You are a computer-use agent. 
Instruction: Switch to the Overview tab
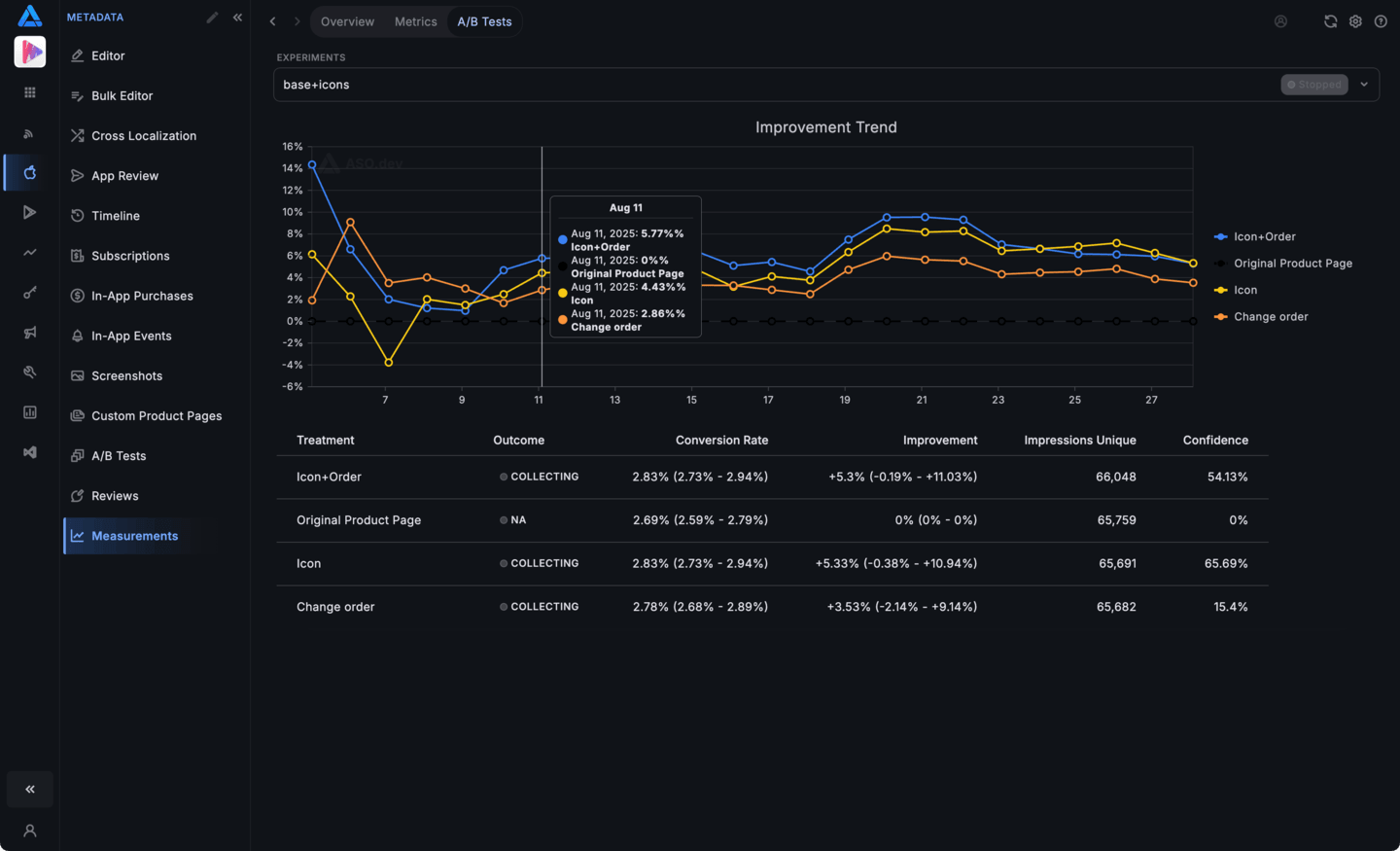tap(347, 21)
